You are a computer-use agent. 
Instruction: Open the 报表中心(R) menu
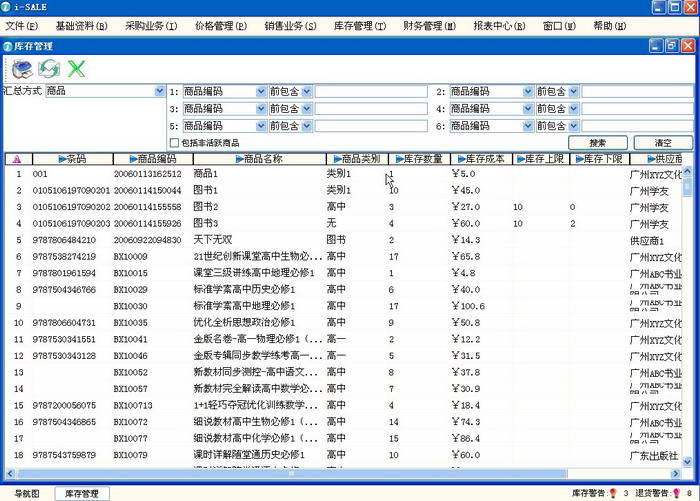[499, 26]
